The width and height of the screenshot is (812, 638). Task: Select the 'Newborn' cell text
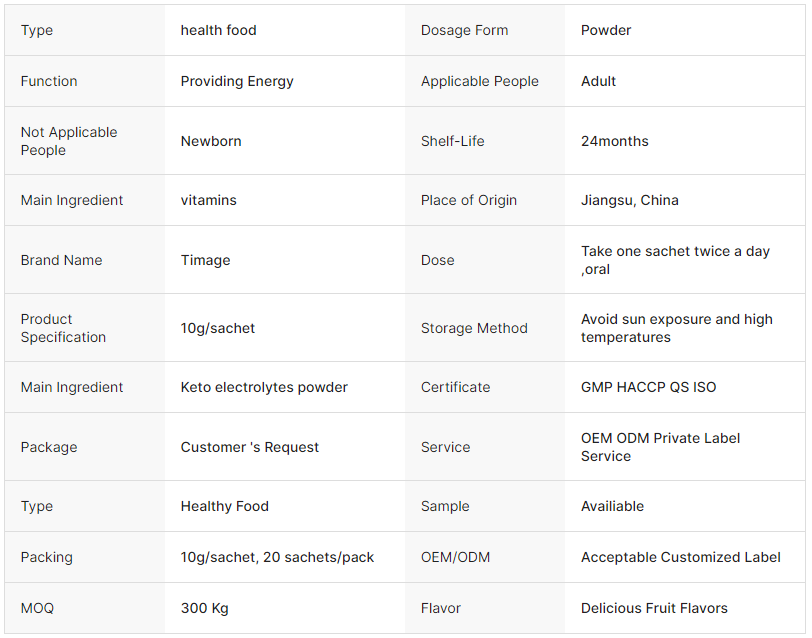tap(211, 141)
